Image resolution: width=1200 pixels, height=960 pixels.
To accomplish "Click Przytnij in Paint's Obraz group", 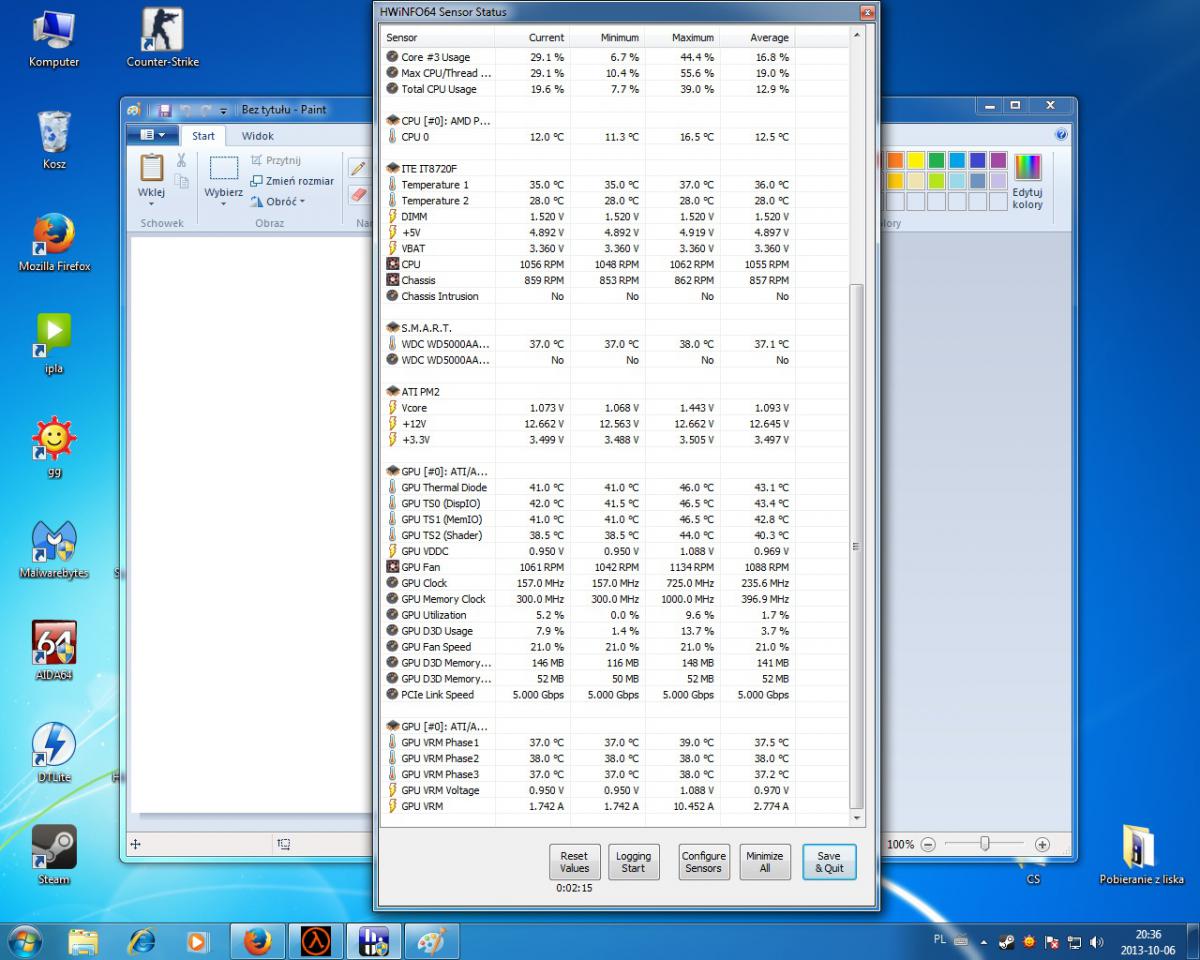I will 276,160.
